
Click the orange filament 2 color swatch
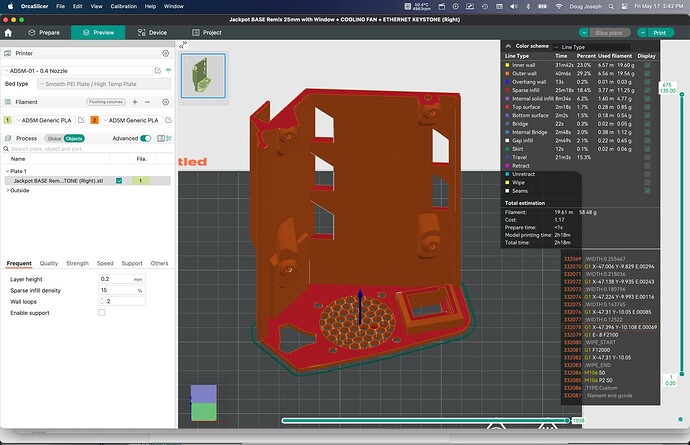(x=95, y=120)
